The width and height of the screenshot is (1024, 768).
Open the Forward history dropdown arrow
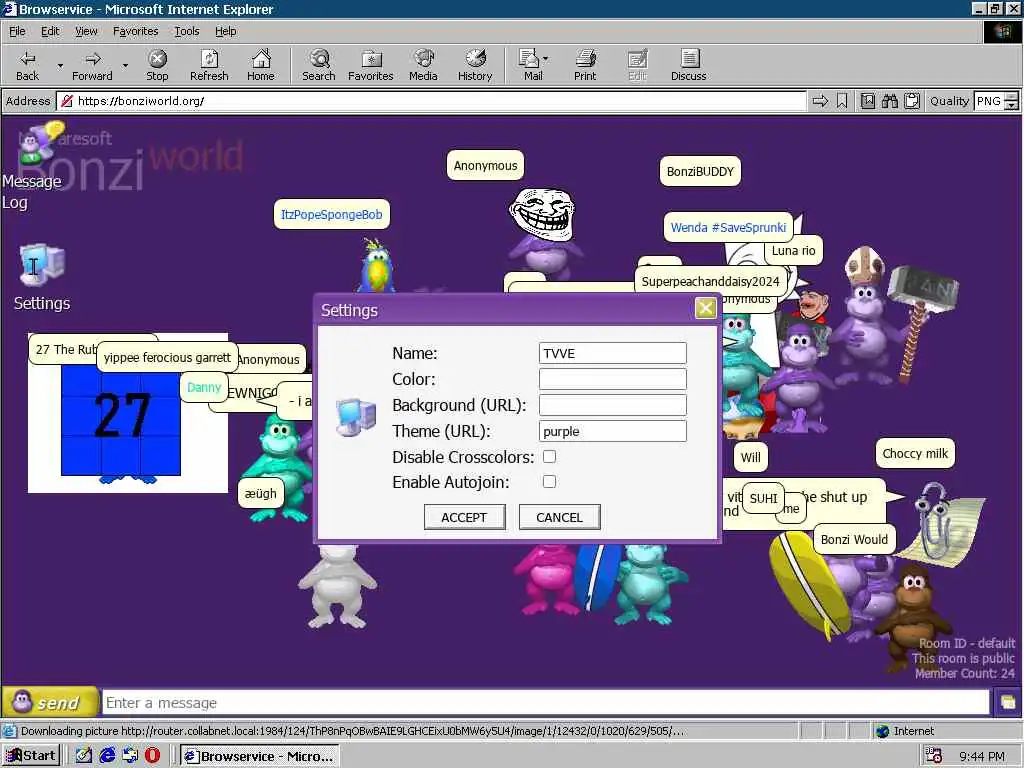(x=125, y=65)
